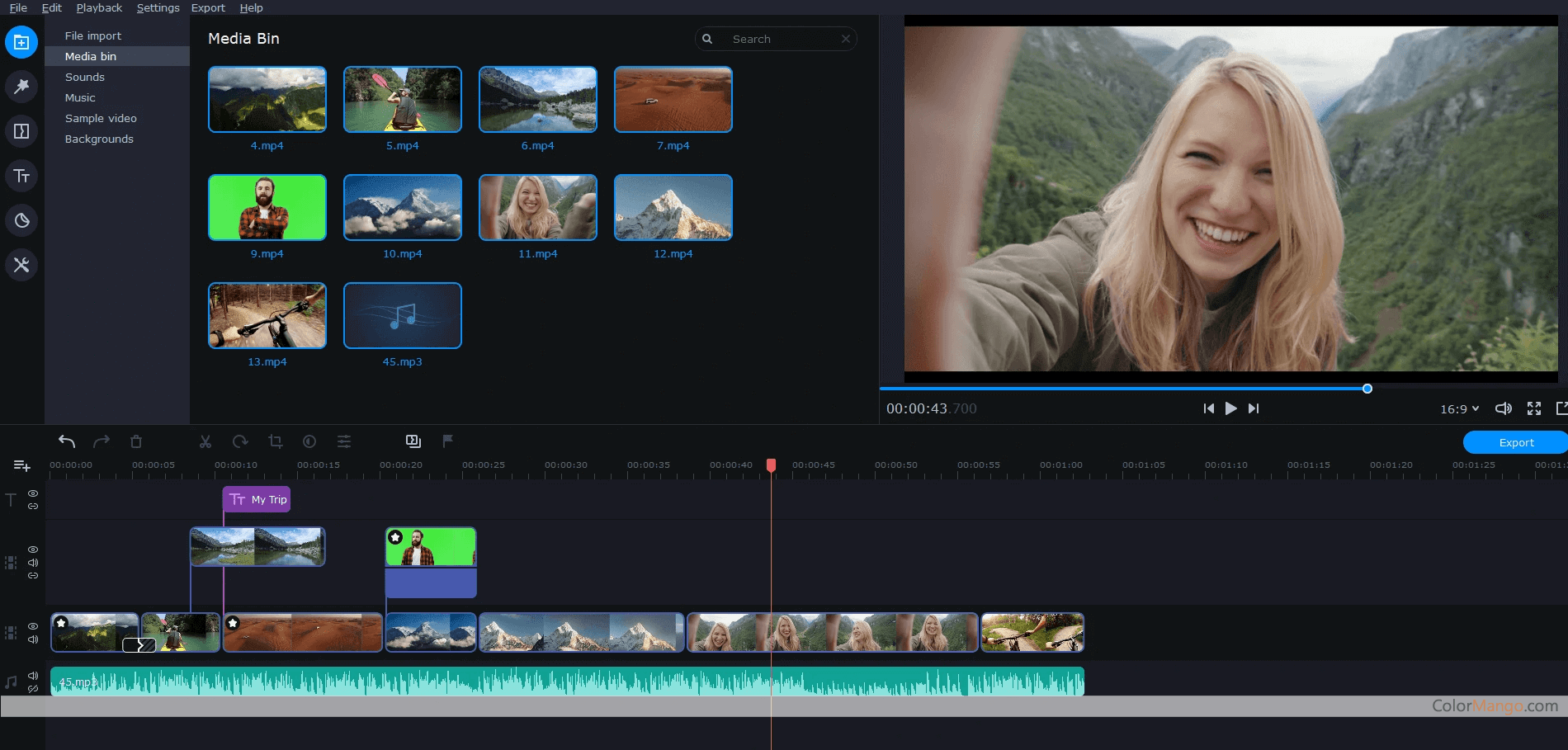The image size is (1568, 750).
Task: Expand the 16:9 aspect ratio dropdown
Action: (1459, 409)
